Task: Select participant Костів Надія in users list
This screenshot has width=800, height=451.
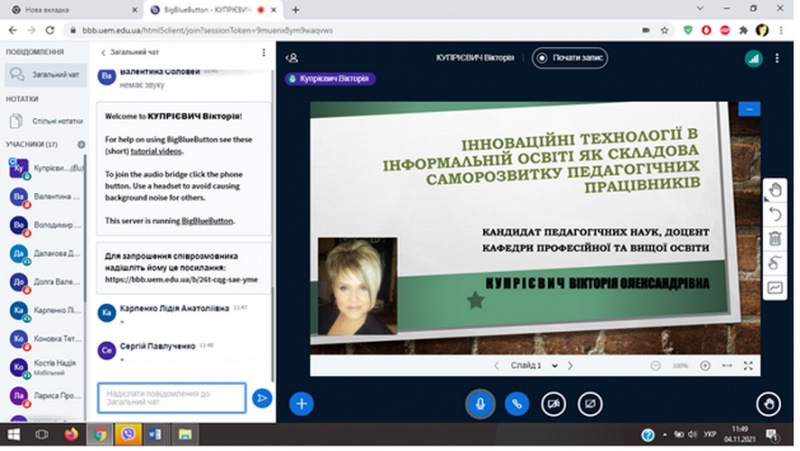Action: [46, 367]
